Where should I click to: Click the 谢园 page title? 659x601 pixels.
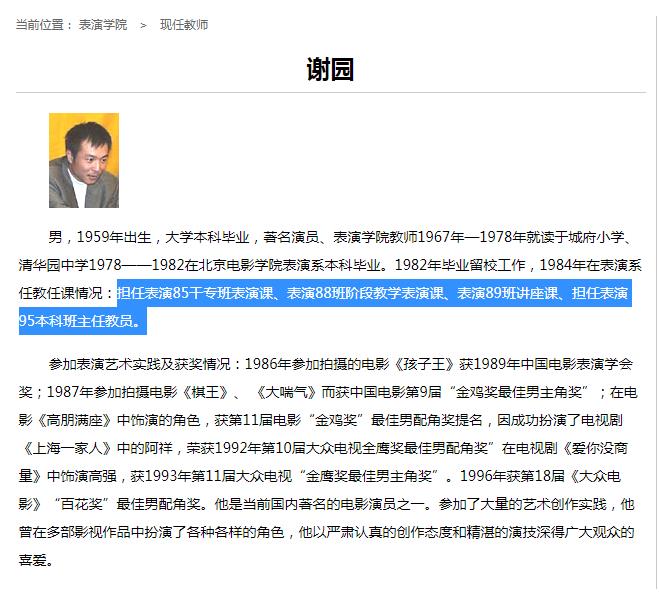330,69
